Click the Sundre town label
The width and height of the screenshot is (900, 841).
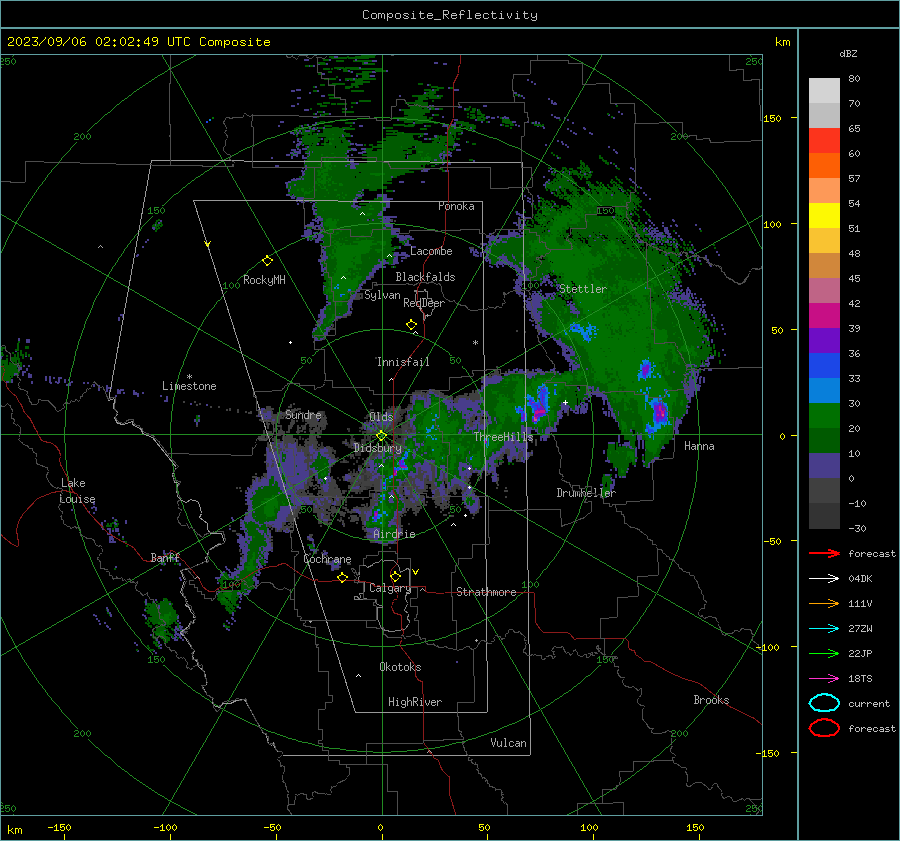point(303,414)
